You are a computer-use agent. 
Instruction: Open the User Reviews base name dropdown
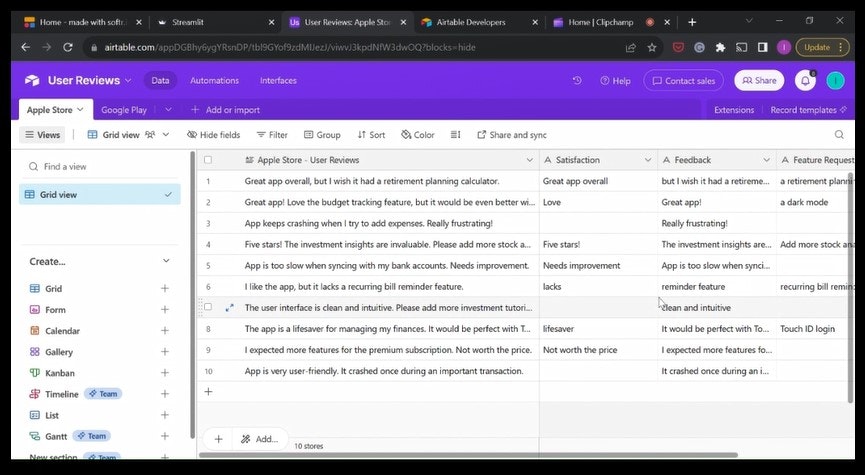point(128,81)
